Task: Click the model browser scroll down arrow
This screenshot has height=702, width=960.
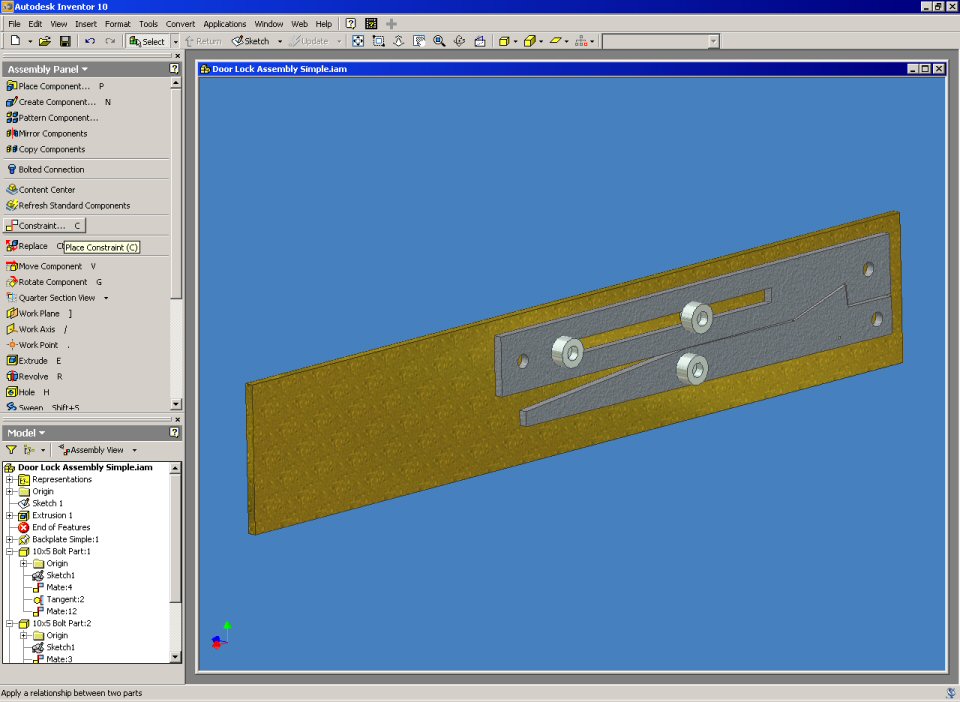Action: coord(176,657)
